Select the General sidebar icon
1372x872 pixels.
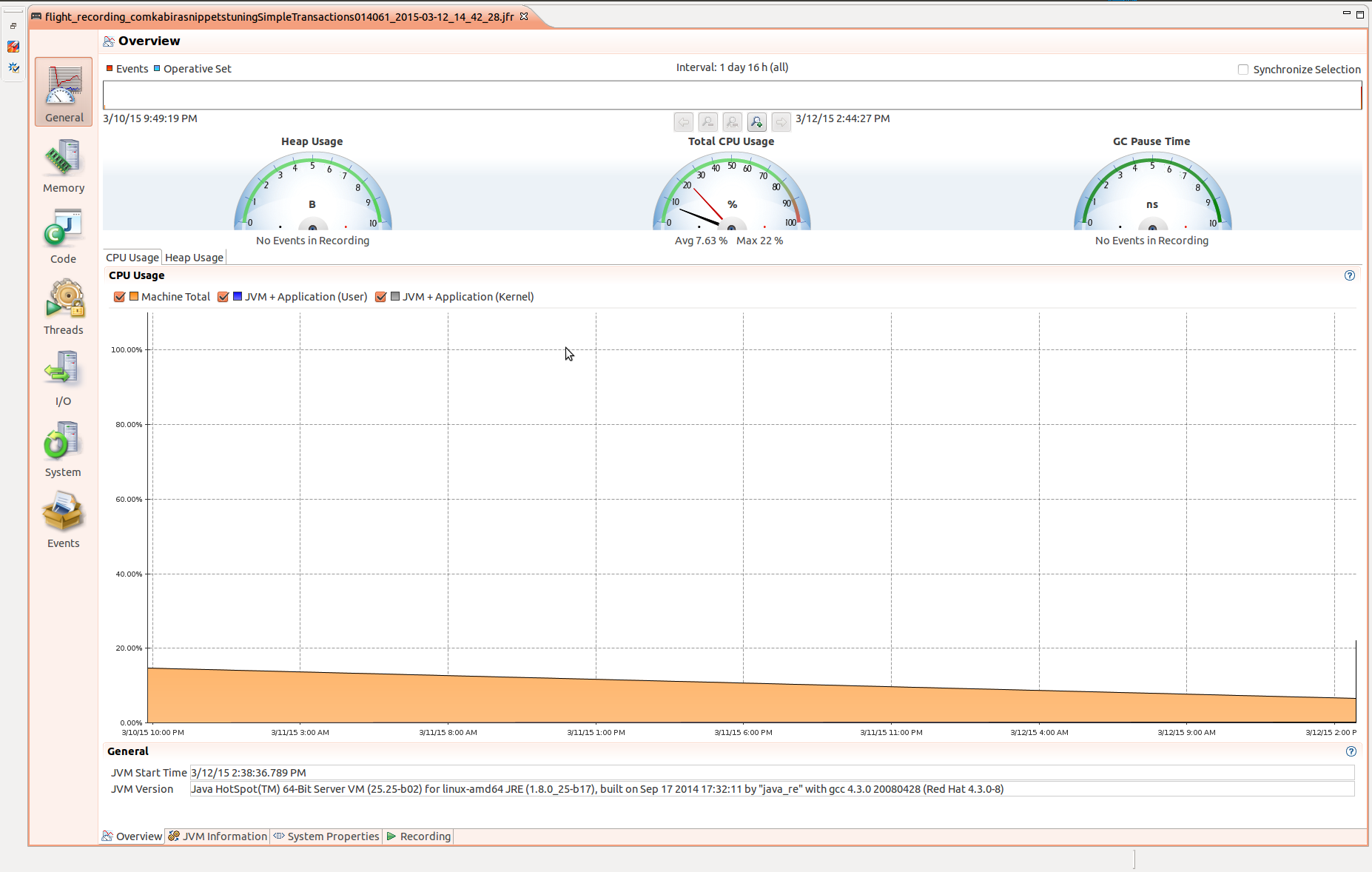click(63, 90)
